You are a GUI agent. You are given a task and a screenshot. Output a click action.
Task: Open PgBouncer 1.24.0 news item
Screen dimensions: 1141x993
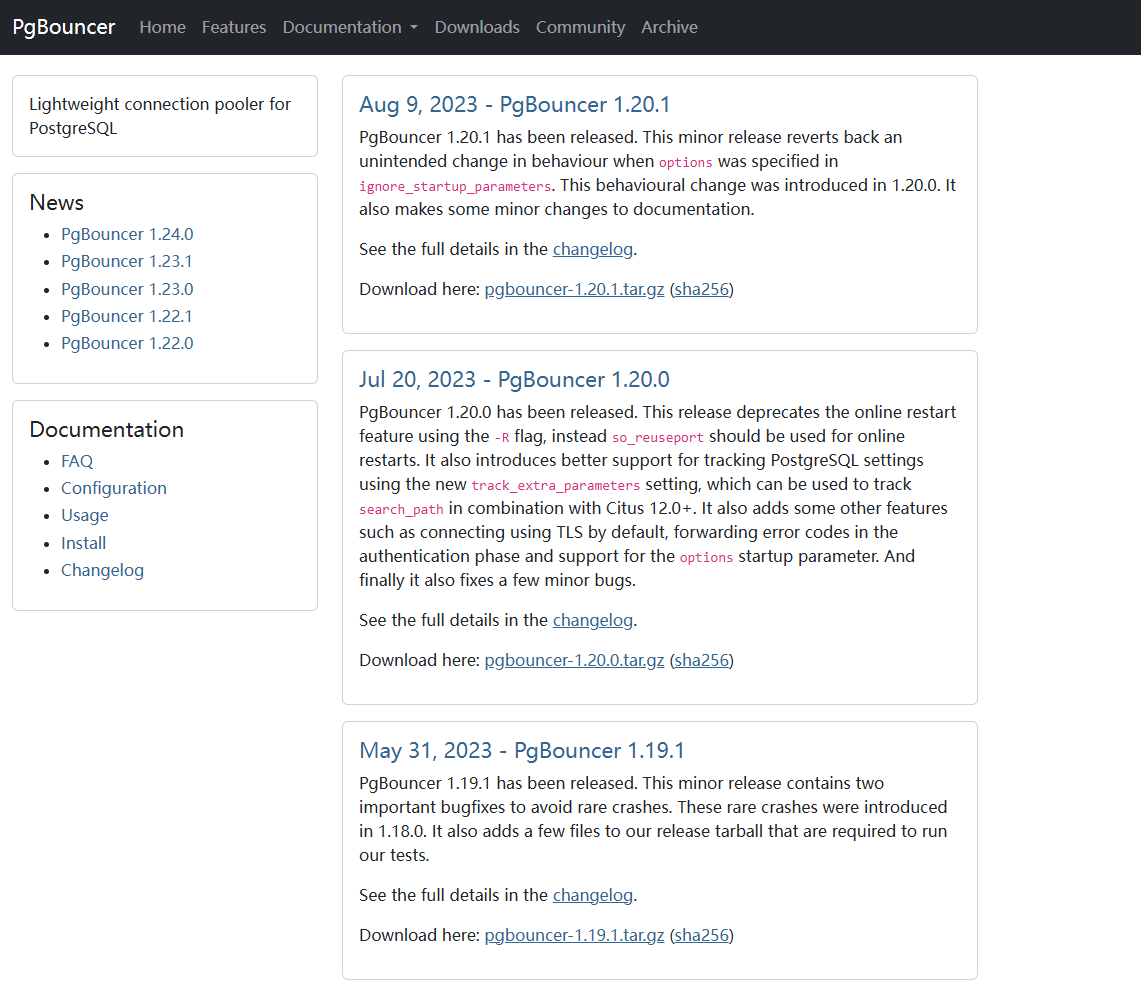(x=127, y=234)
